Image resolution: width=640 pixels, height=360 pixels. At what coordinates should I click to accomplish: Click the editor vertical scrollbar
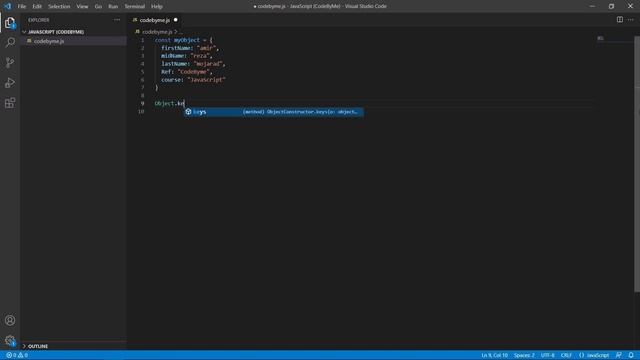click(x=637, y=163)
